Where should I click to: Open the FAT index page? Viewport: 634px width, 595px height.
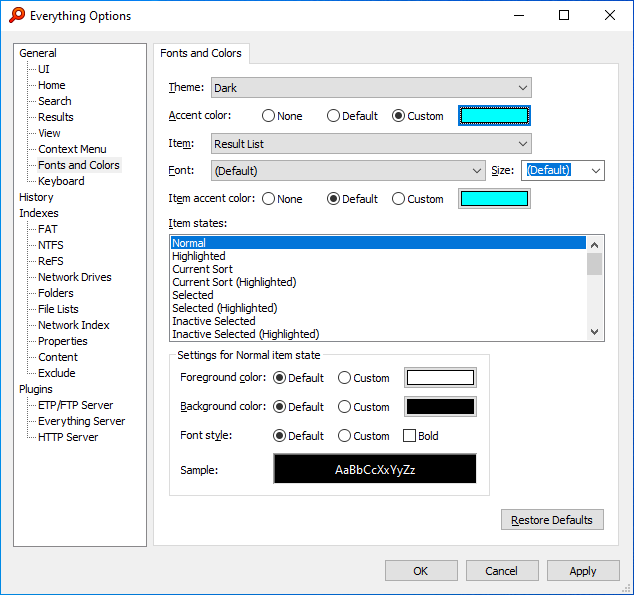click(48, 229)
